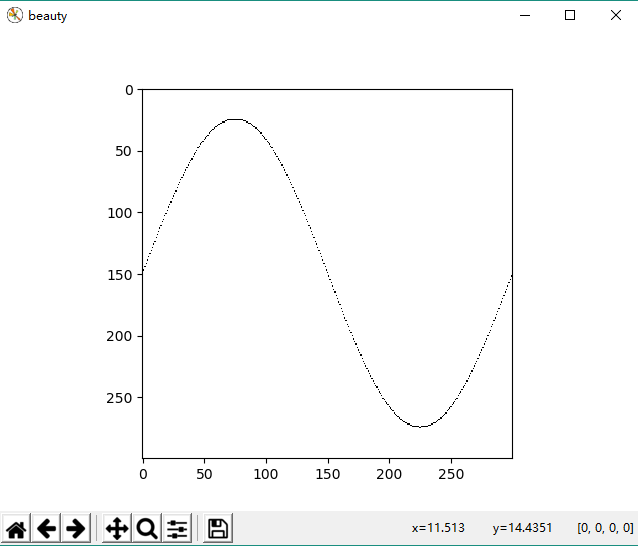Click the sine curve peak near top
The width and height of the screenshot is (638, 546).
[235, 120]
